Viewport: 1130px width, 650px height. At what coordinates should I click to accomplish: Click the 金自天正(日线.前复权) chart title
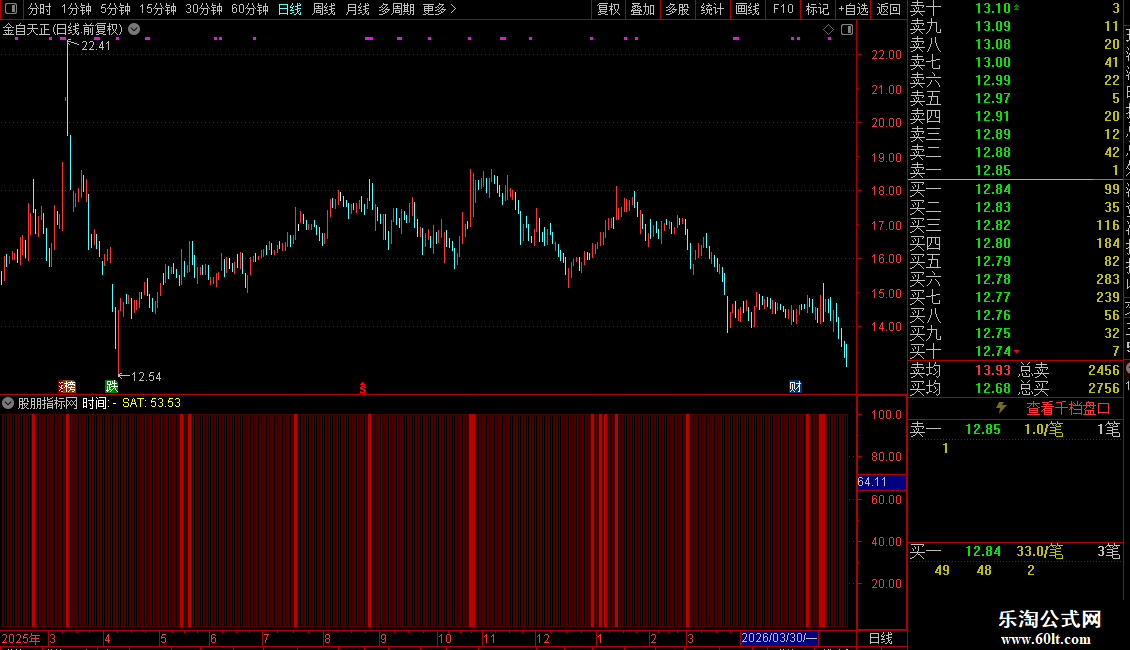point(63,30)
